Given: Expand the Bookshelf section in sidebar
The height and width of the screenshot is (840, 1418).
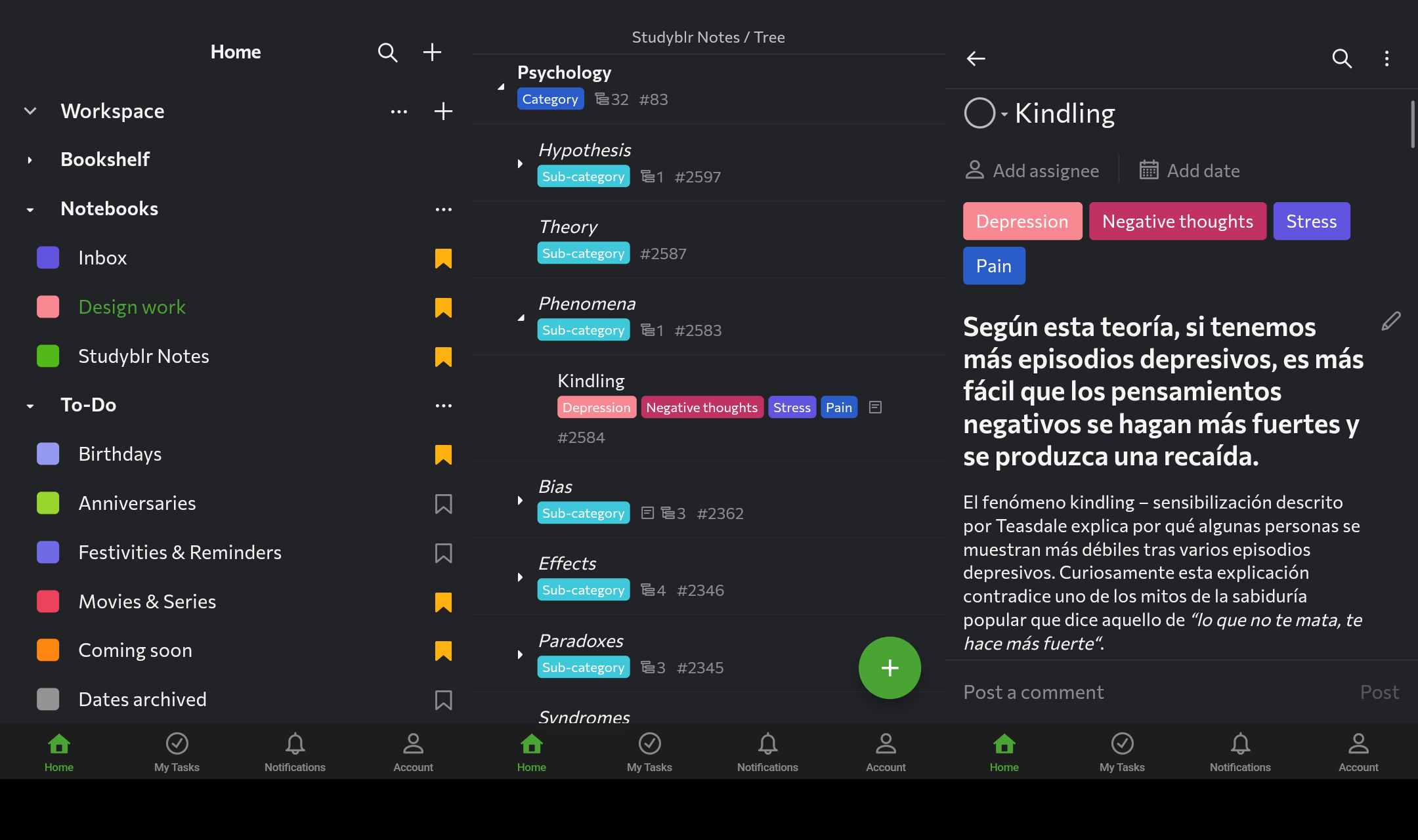Looking at the screenshot, I should (x=30, y=158).
